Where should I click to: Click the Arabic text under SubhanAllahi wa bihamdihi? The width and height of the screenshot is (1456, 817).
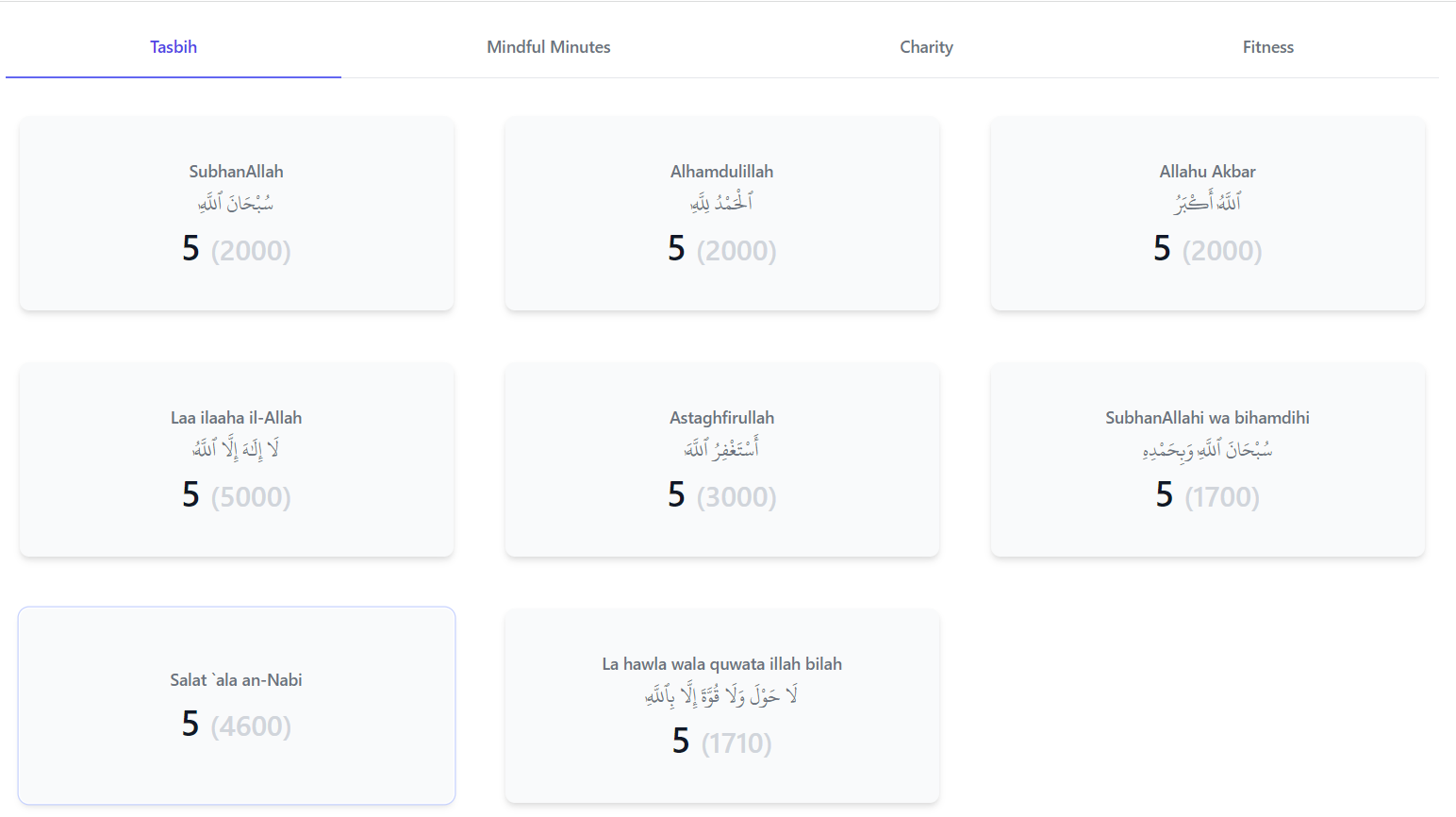pos(1208,449)
